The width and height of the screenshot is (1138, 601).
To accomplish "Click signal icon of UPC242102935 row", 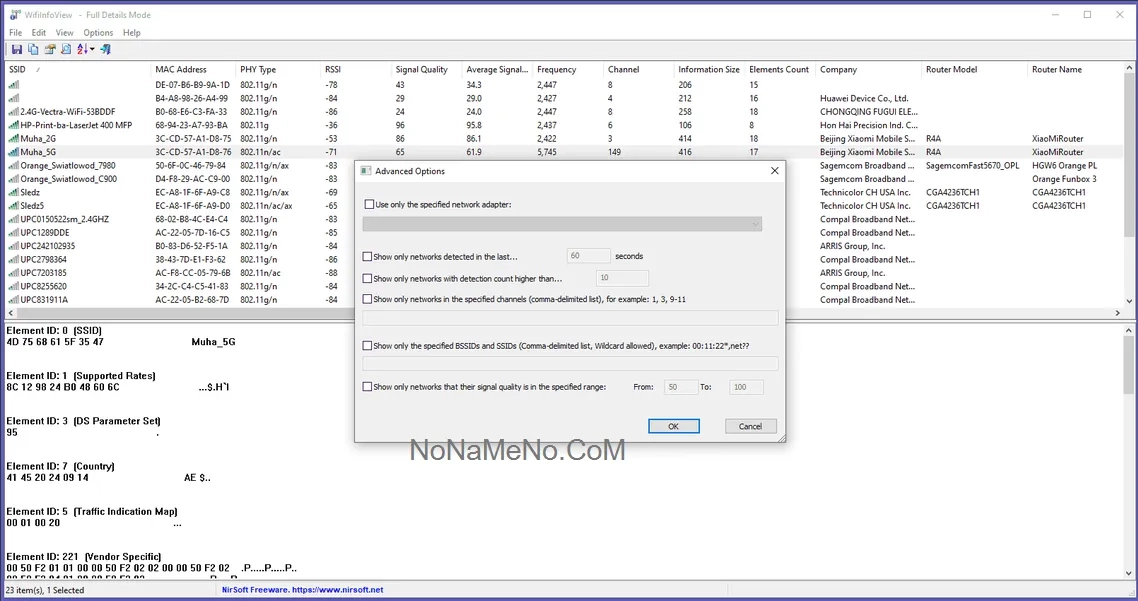I will tap(14, 246).
